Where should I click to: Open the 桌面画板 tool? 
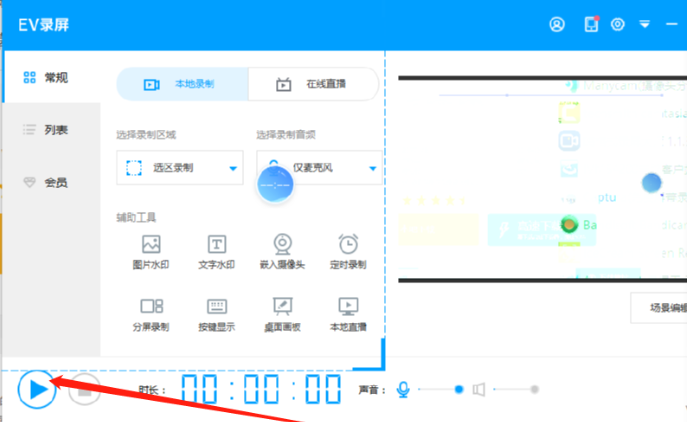coord(282,315)
